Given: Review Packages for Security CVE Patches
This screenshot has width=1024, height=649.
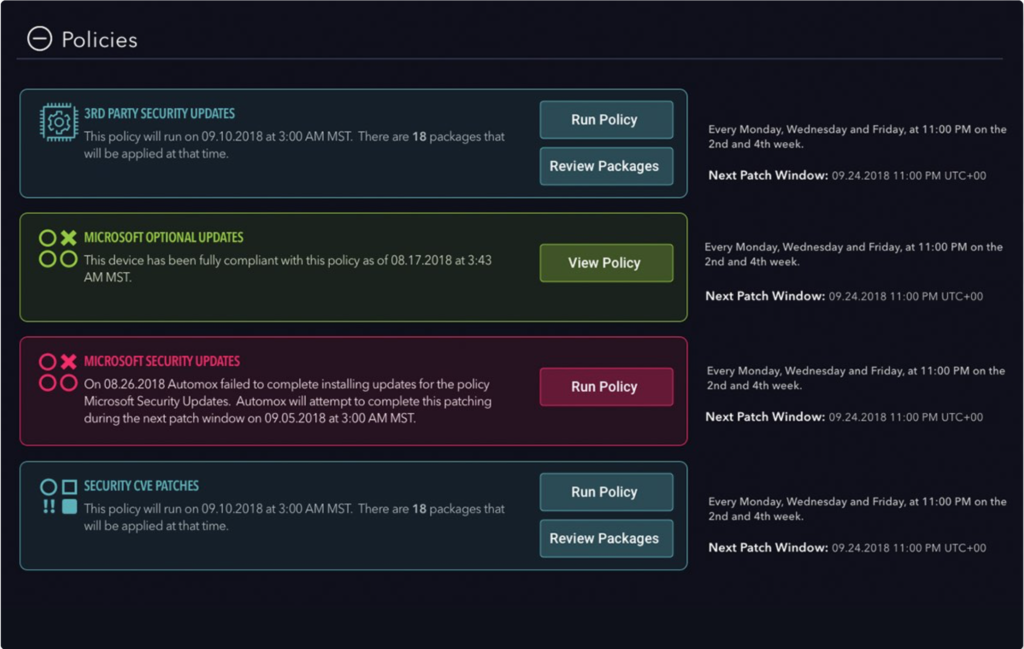Looking at the screenshot, I should point(605,538).
